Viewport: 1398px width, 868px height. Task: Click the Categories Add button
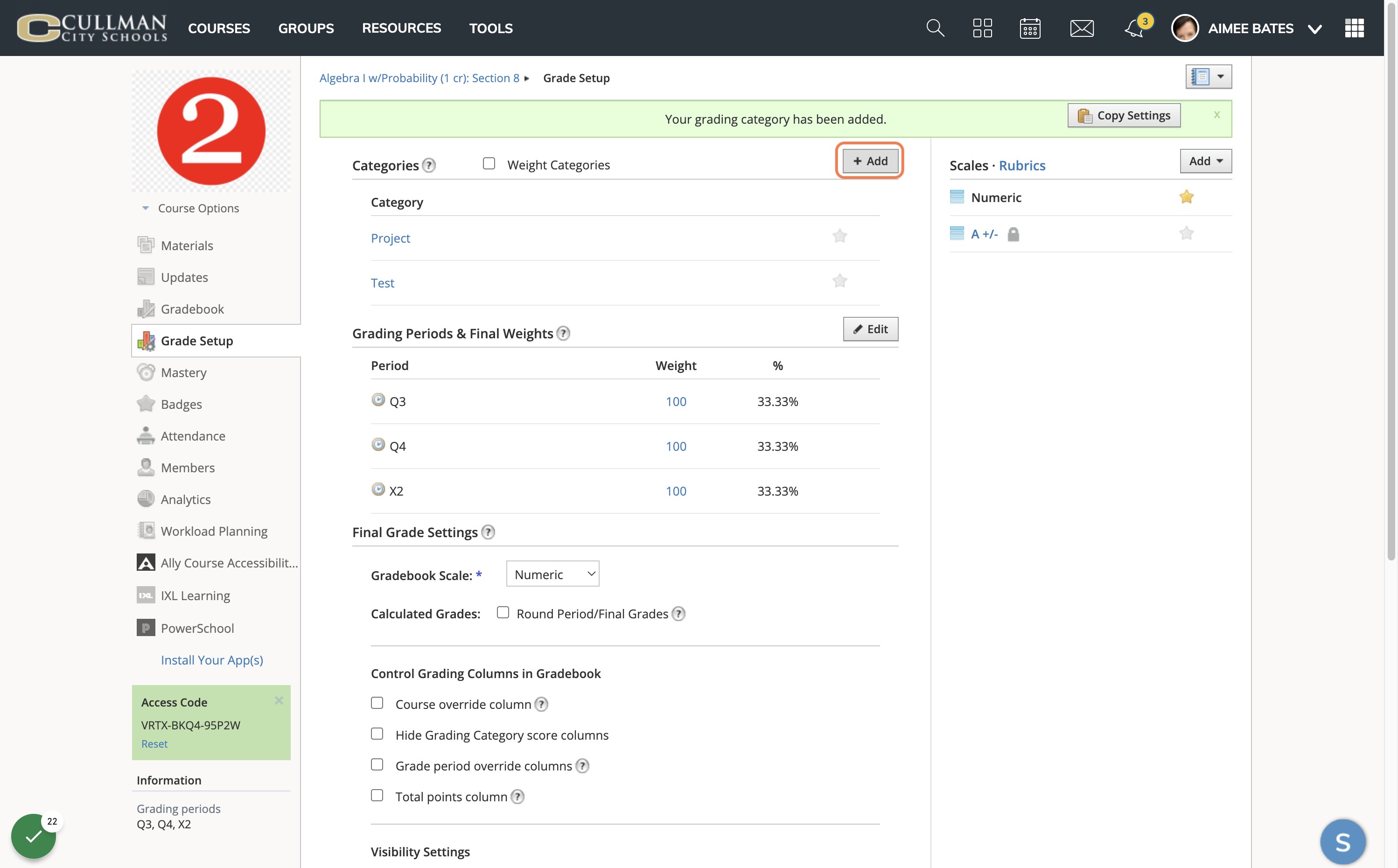870,161
